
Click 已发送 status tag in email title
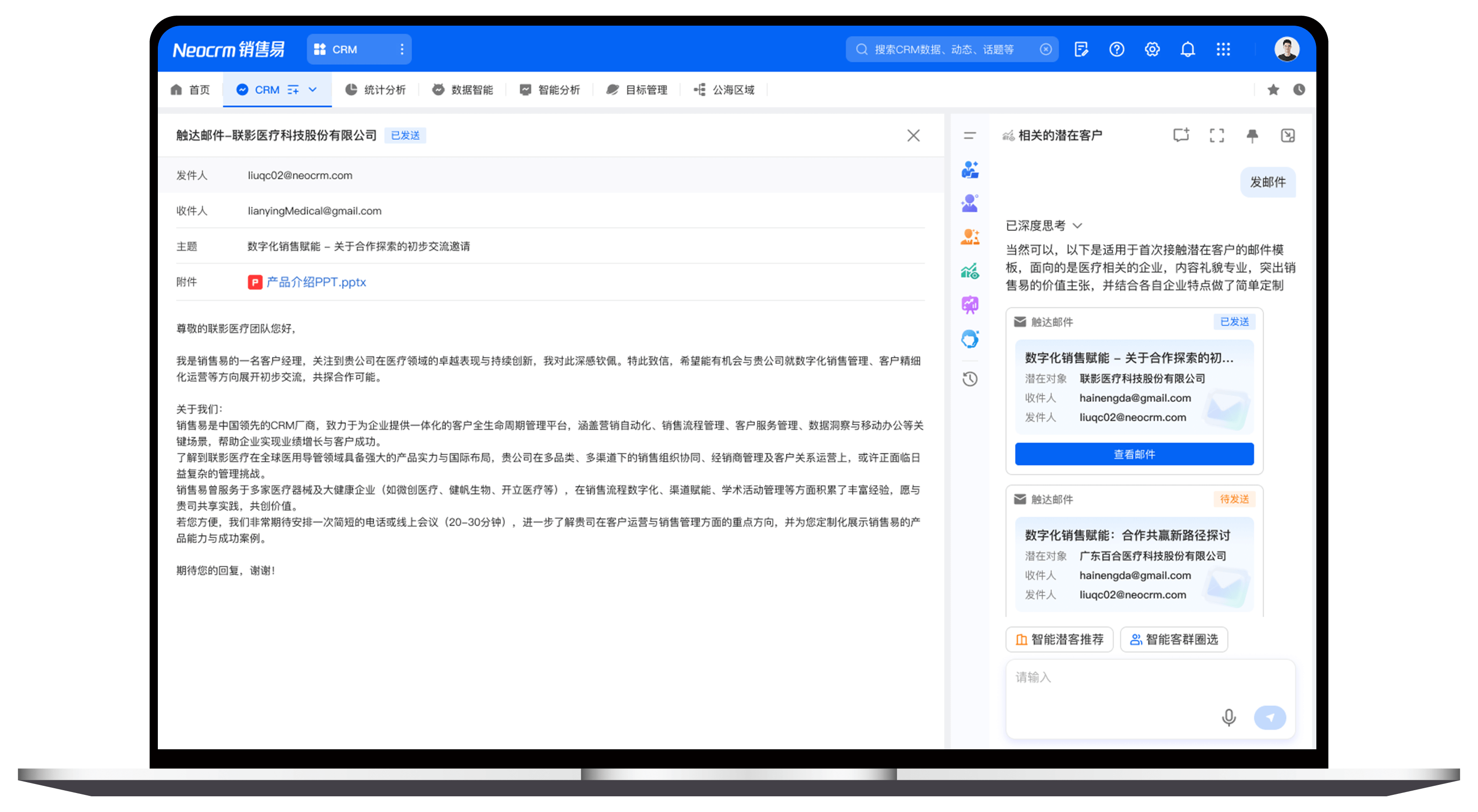point(405,135)
